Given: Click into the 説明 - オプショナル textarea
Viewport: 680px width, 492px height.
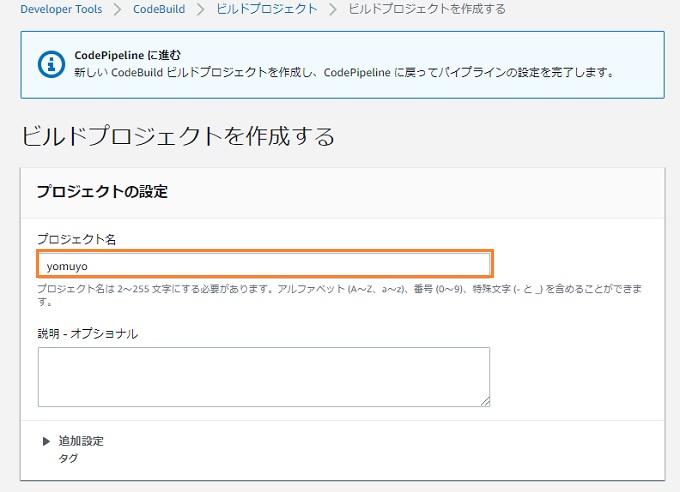Looking at the screenshot, I should point(264,377).
